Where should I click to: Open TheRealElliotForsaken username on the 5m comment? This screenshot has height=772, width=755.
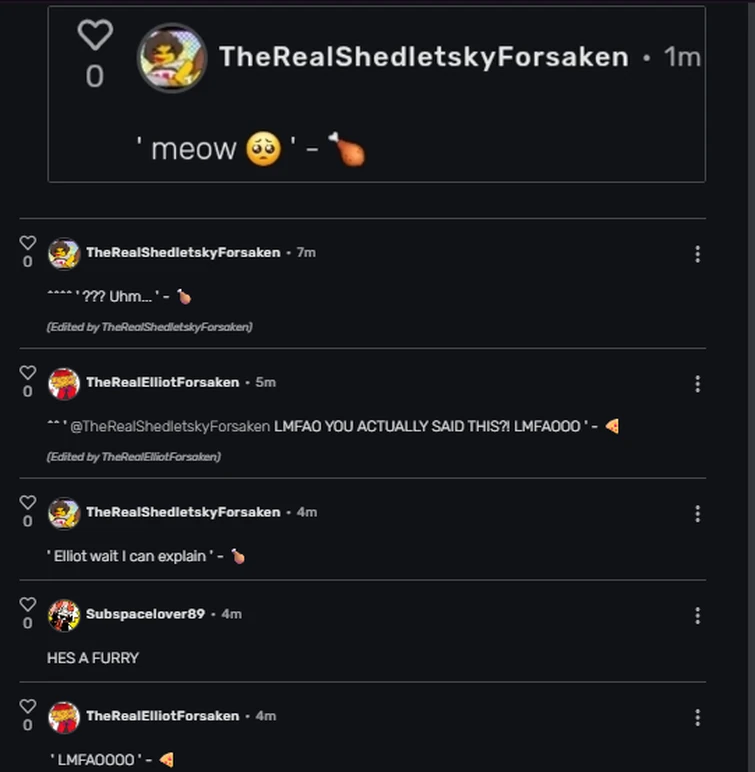[x=163, y=383]
